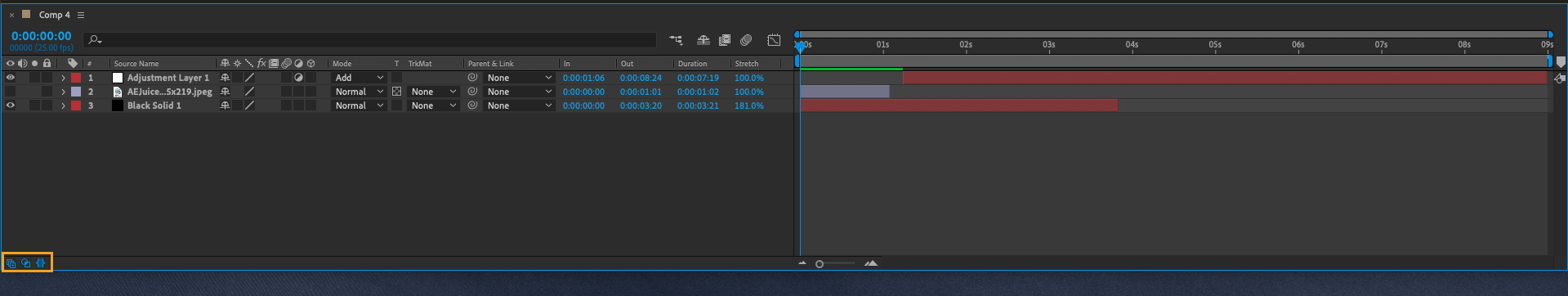Image resolution: width=1568 pixels, height=296 pixels.
Task: Click lavender label swatch of AEJuice jpeg layer
Action: (76, 92)
